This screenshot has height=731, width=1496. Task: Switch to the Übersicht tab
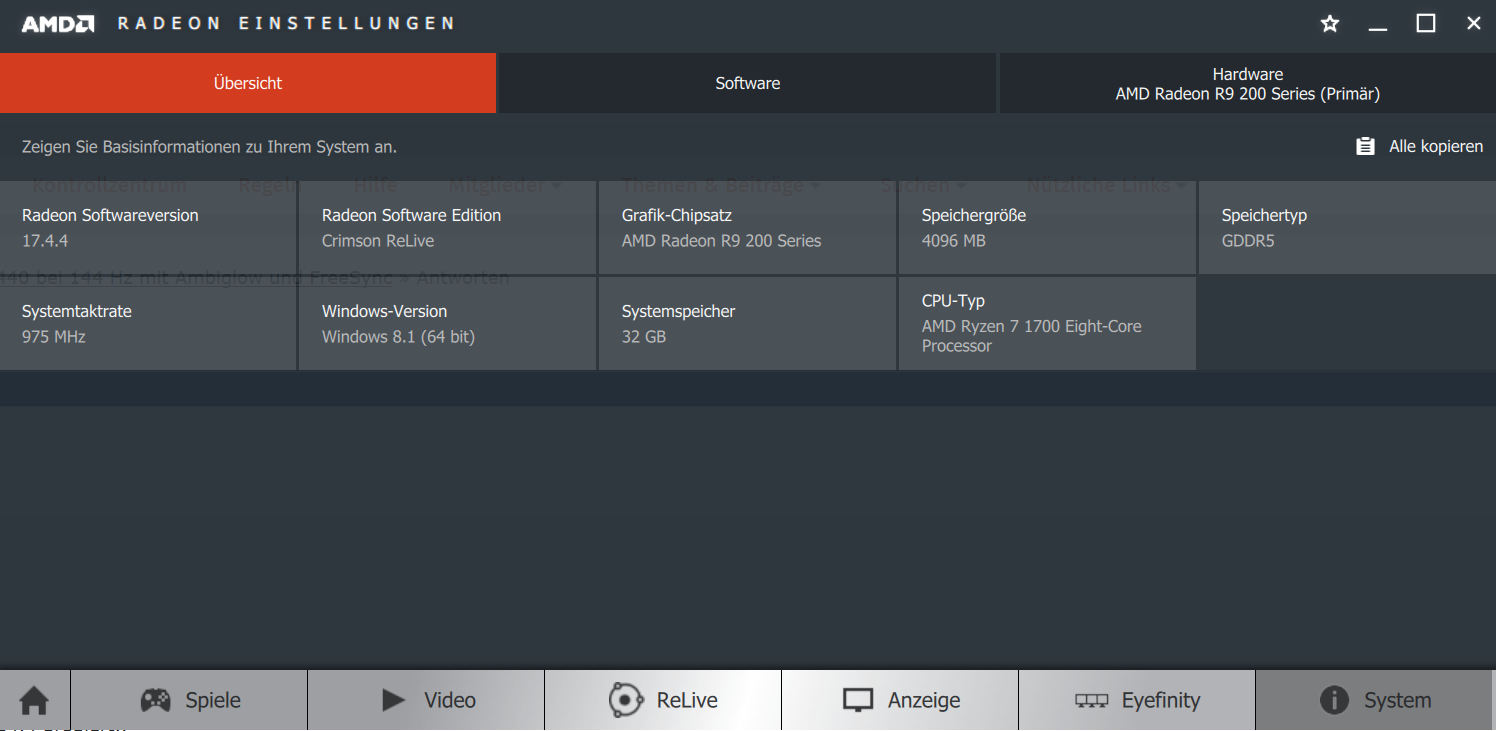point(248,83)
